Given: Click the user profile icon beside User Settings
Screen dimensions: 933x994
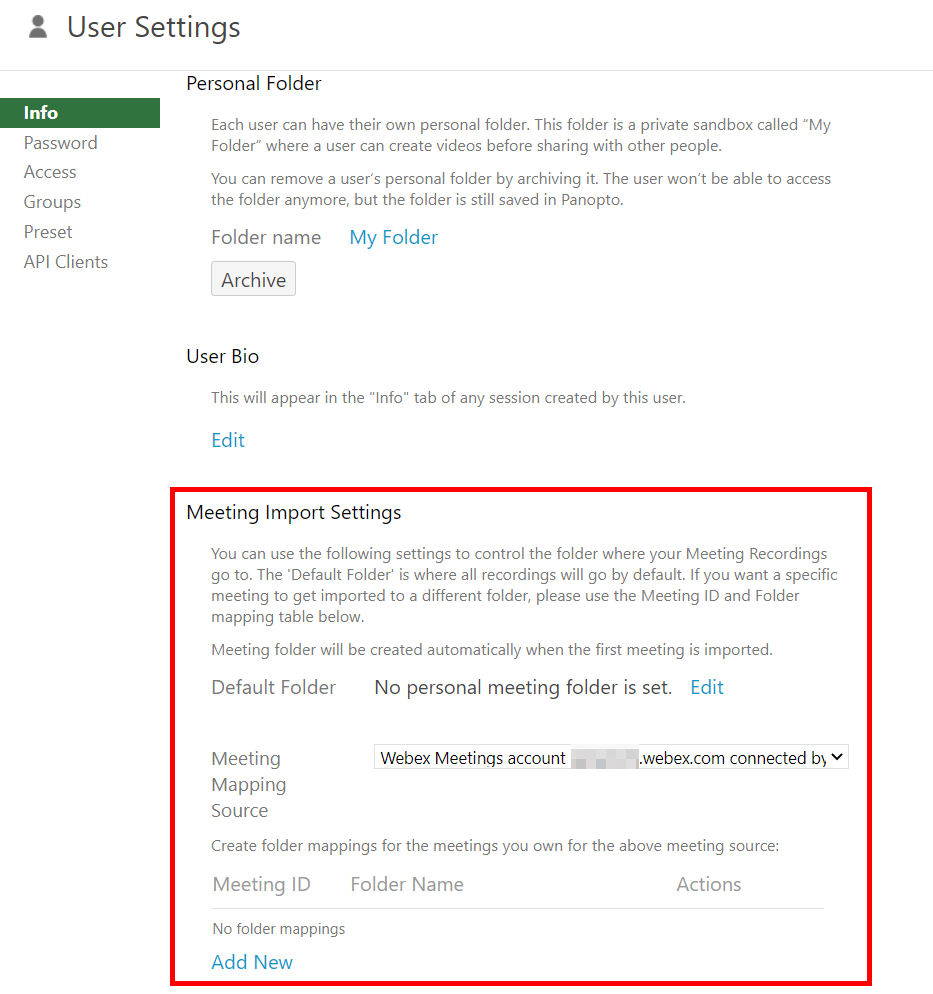Looking at the screenshot, I should 36,26.
